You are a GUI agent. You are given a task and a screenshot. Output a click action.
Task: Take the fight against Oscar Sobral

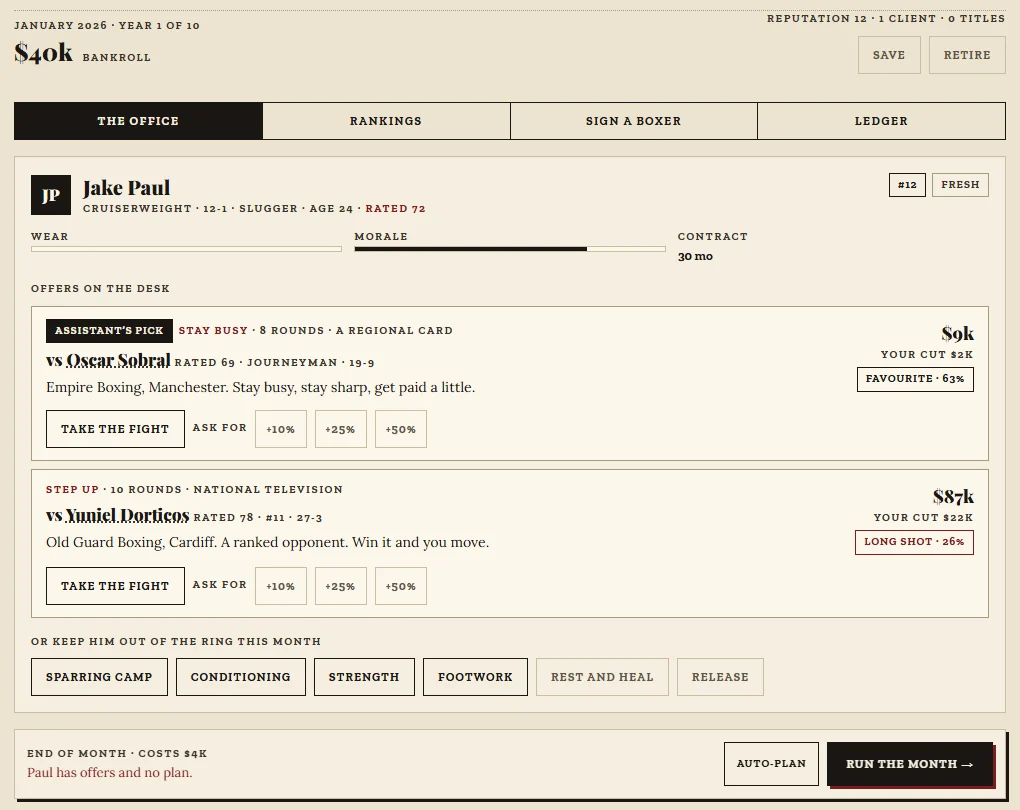click(115, 429)
